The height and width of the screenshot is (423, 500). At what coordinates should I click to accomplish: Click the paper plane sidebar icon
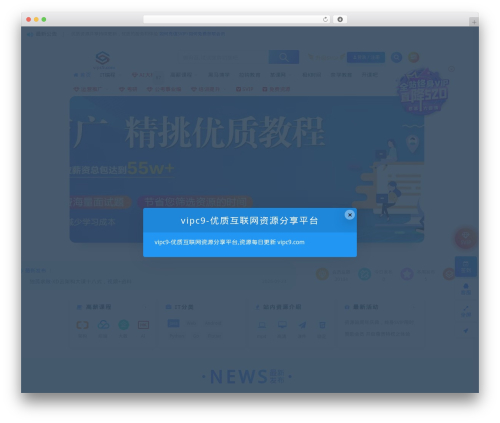click(x=466, y=331)
